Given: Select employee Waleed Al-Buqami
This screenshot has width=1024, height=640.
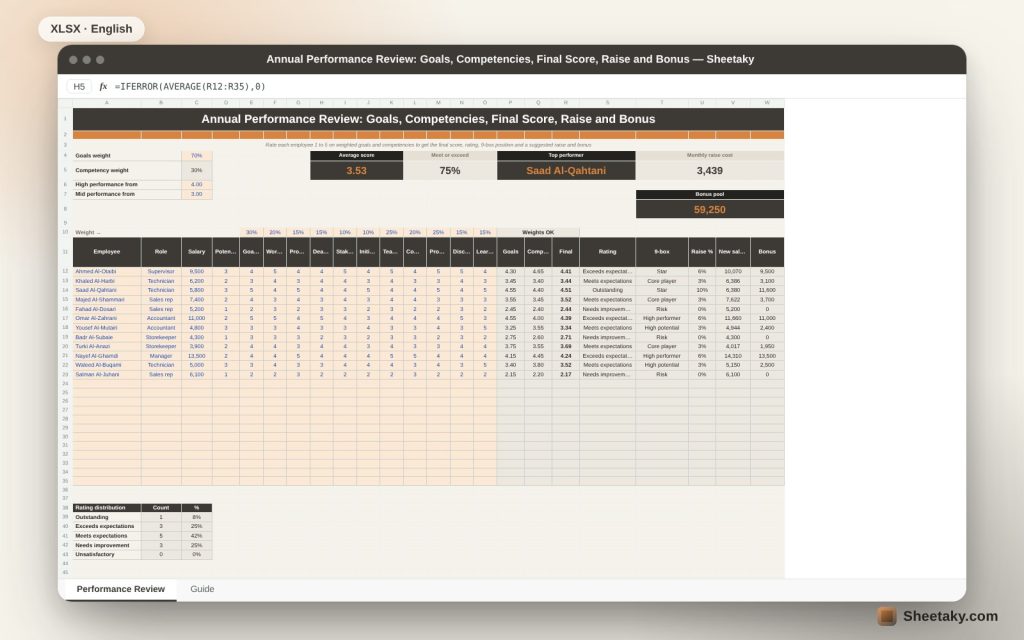Looking at the screenshot, I should [106, 365].
